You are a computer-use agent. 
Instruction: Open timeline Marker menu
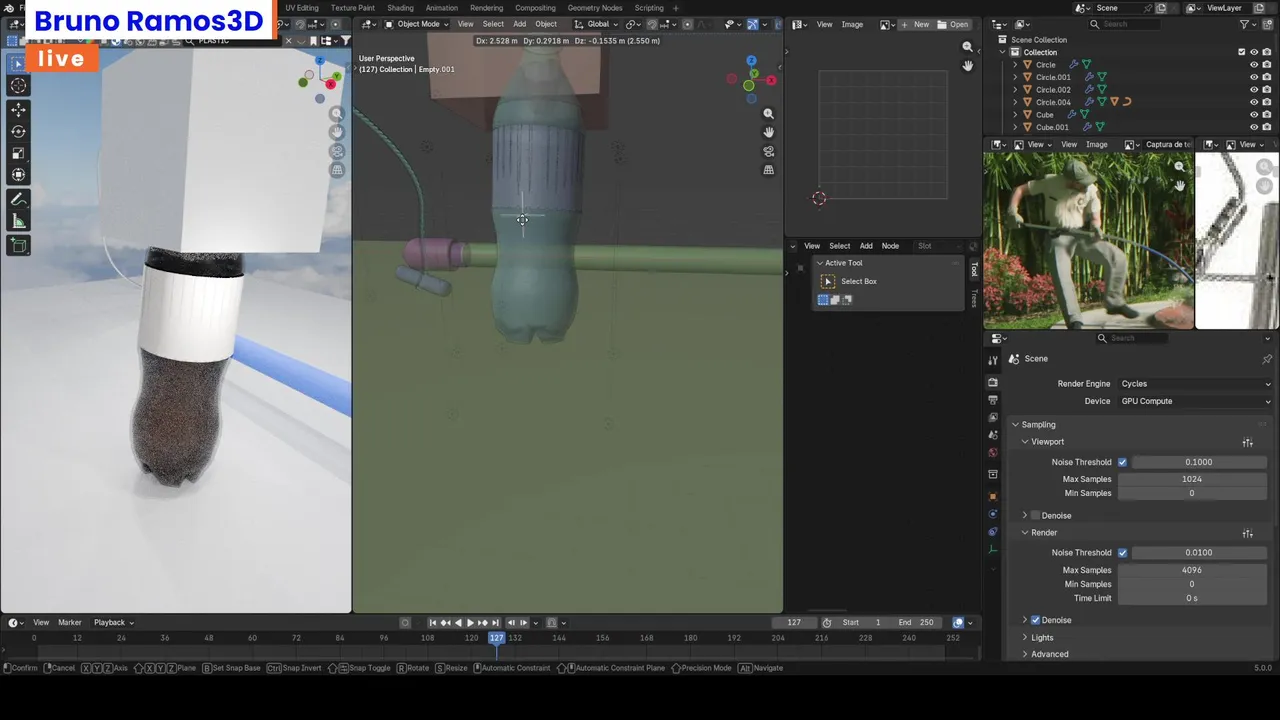click(69, 623)
